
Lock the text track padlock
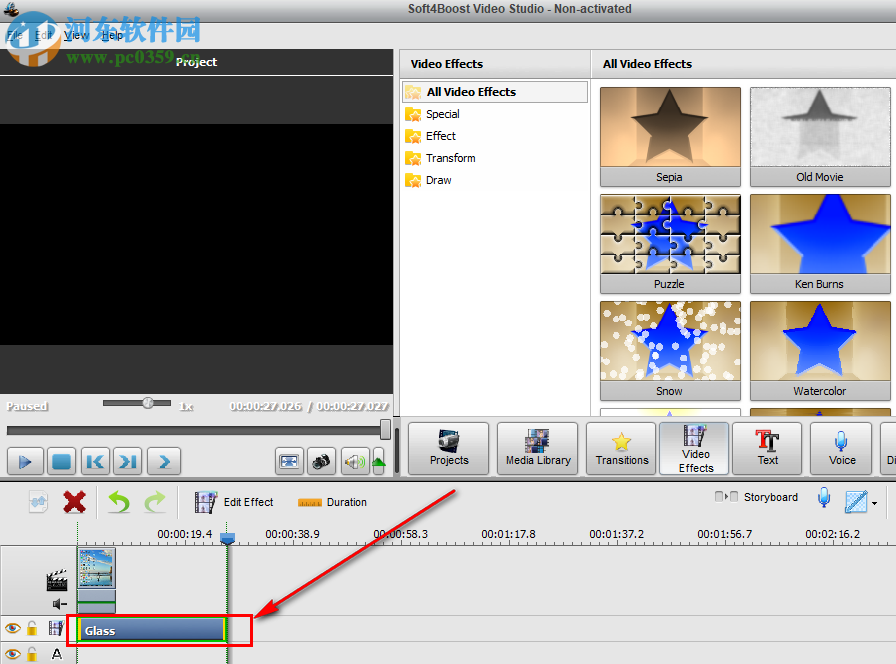[x=32, y=654]
